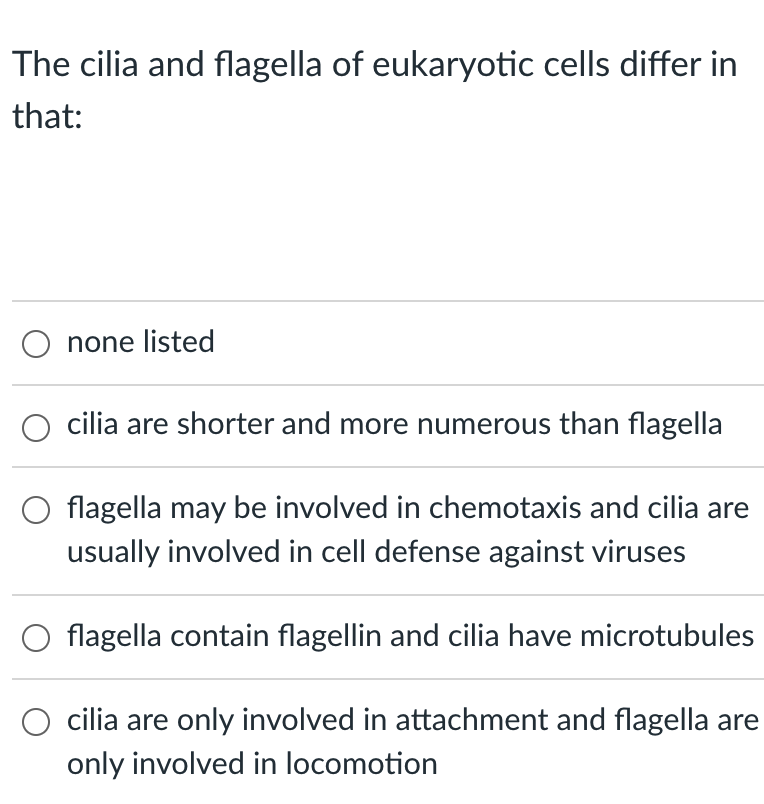Choose the chemotaxis and cell defense answer option
Image resolution: width=764 pixels, height=804 pixels.
pyautogui.click(x=36, y=510)
